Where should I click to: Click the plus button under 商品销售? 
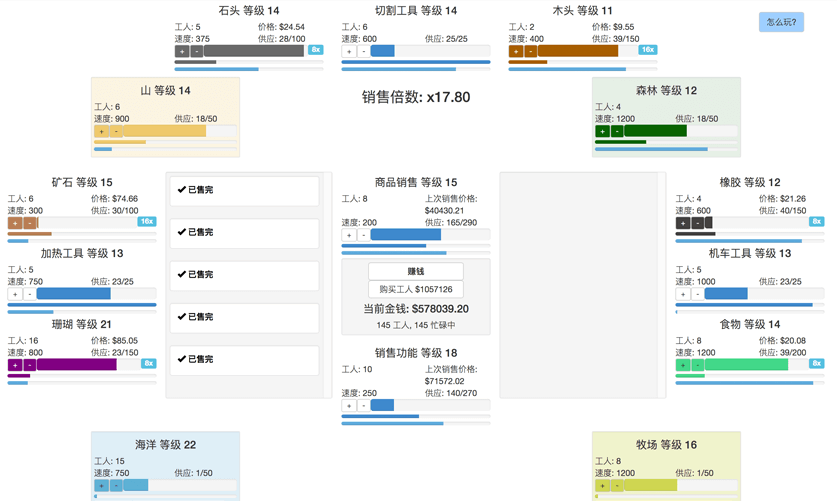[349, 235]
